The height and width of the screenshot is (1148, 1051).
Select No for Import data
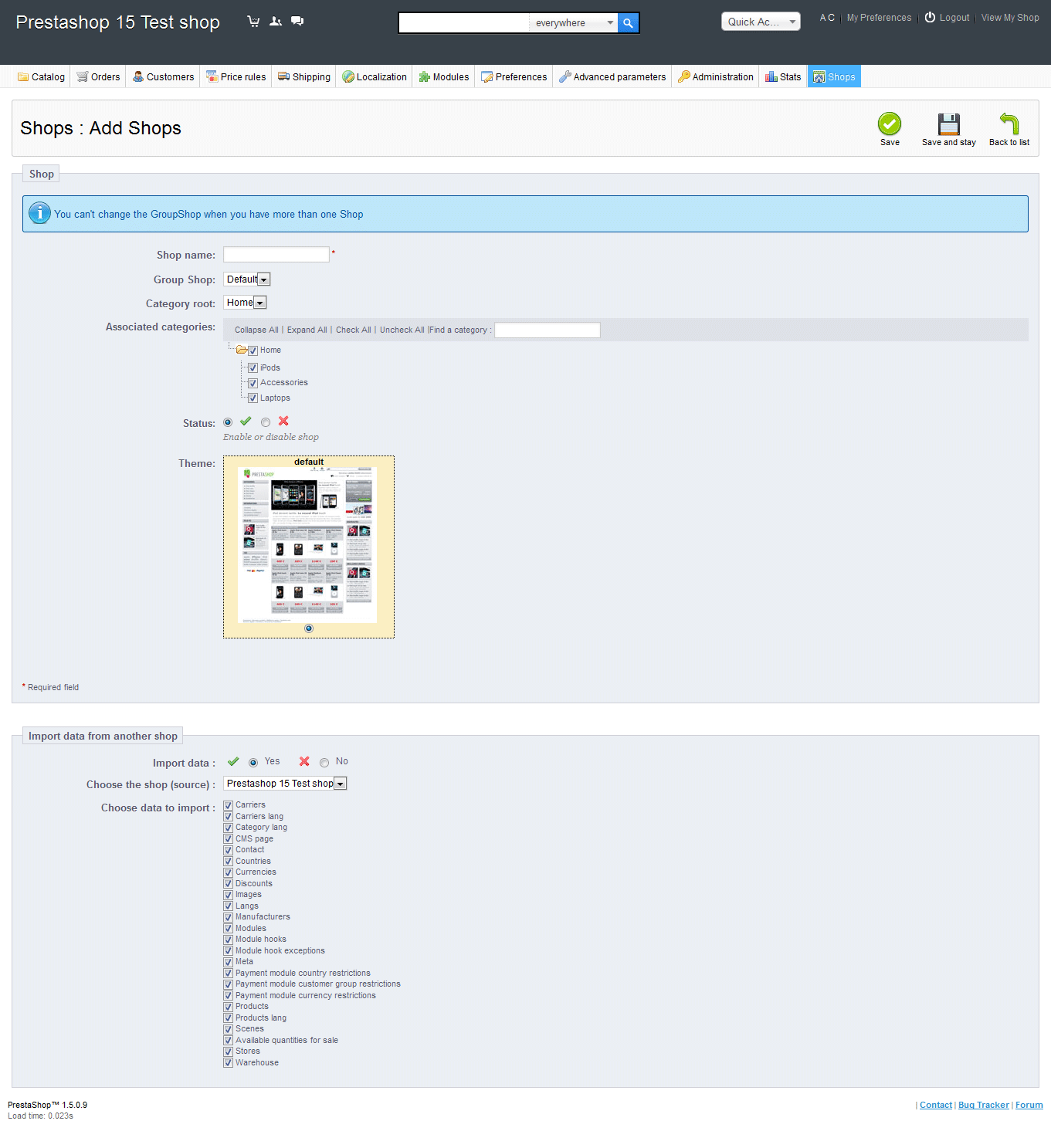pos(324,763)
